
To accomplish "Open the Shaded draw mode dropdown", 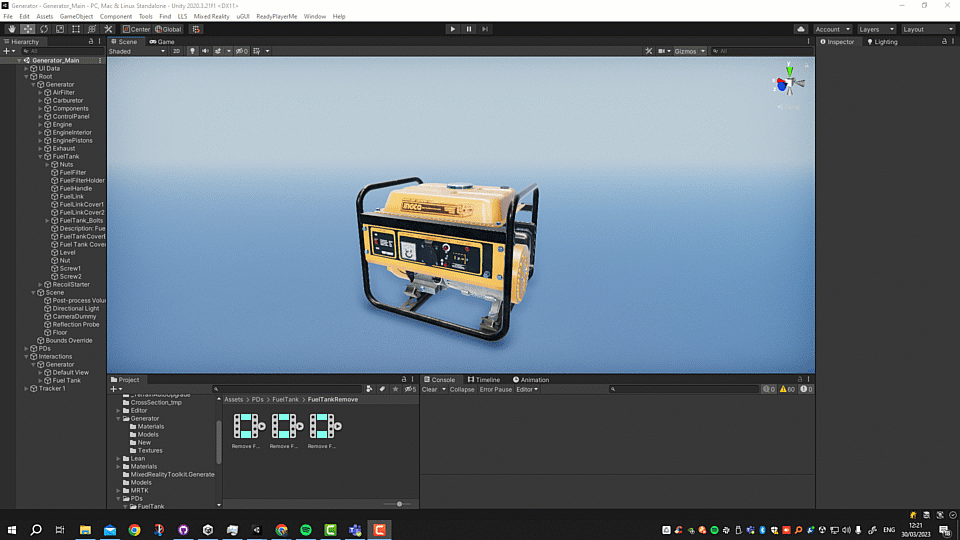I will 133,51.
